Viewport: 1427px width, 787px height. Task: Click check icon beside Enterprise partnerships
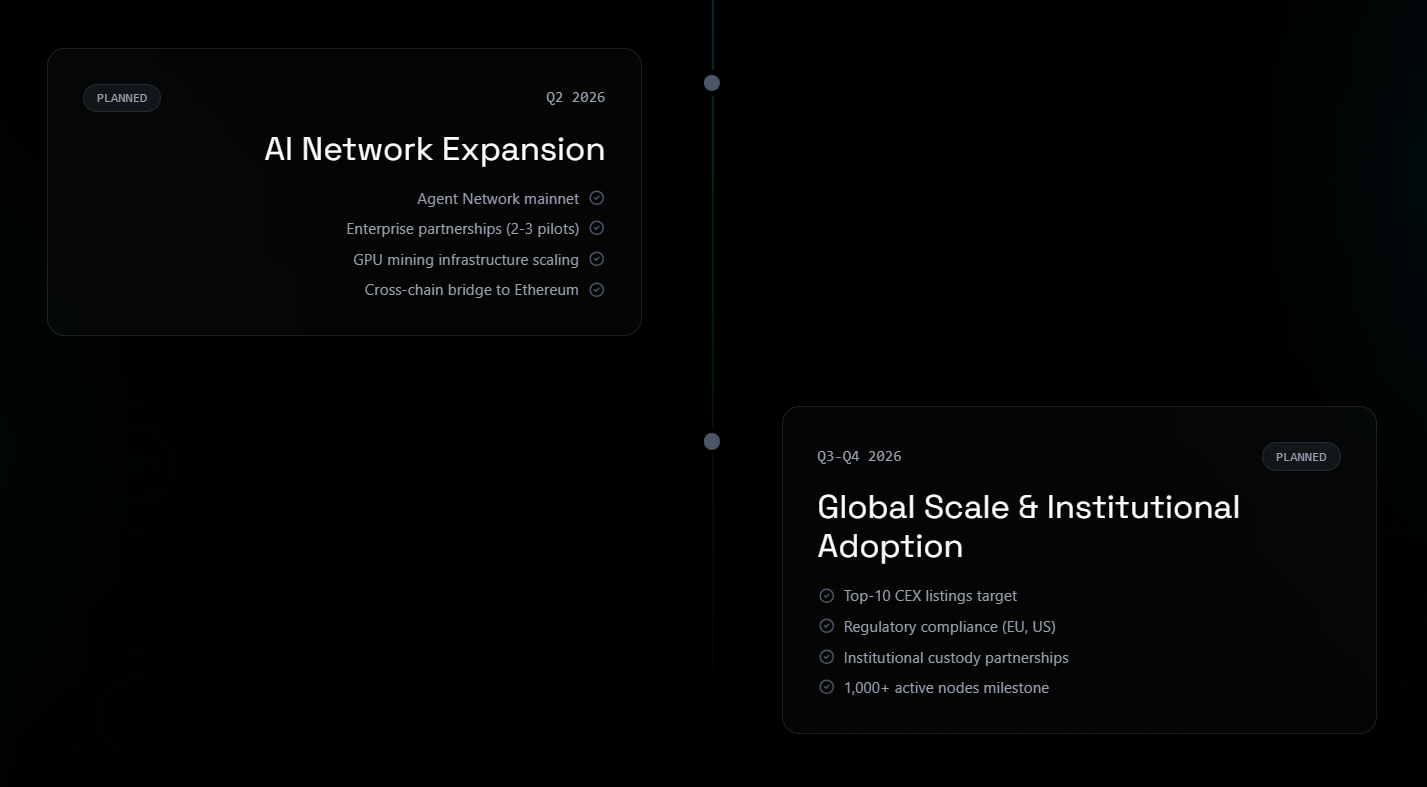pos(597,228)
